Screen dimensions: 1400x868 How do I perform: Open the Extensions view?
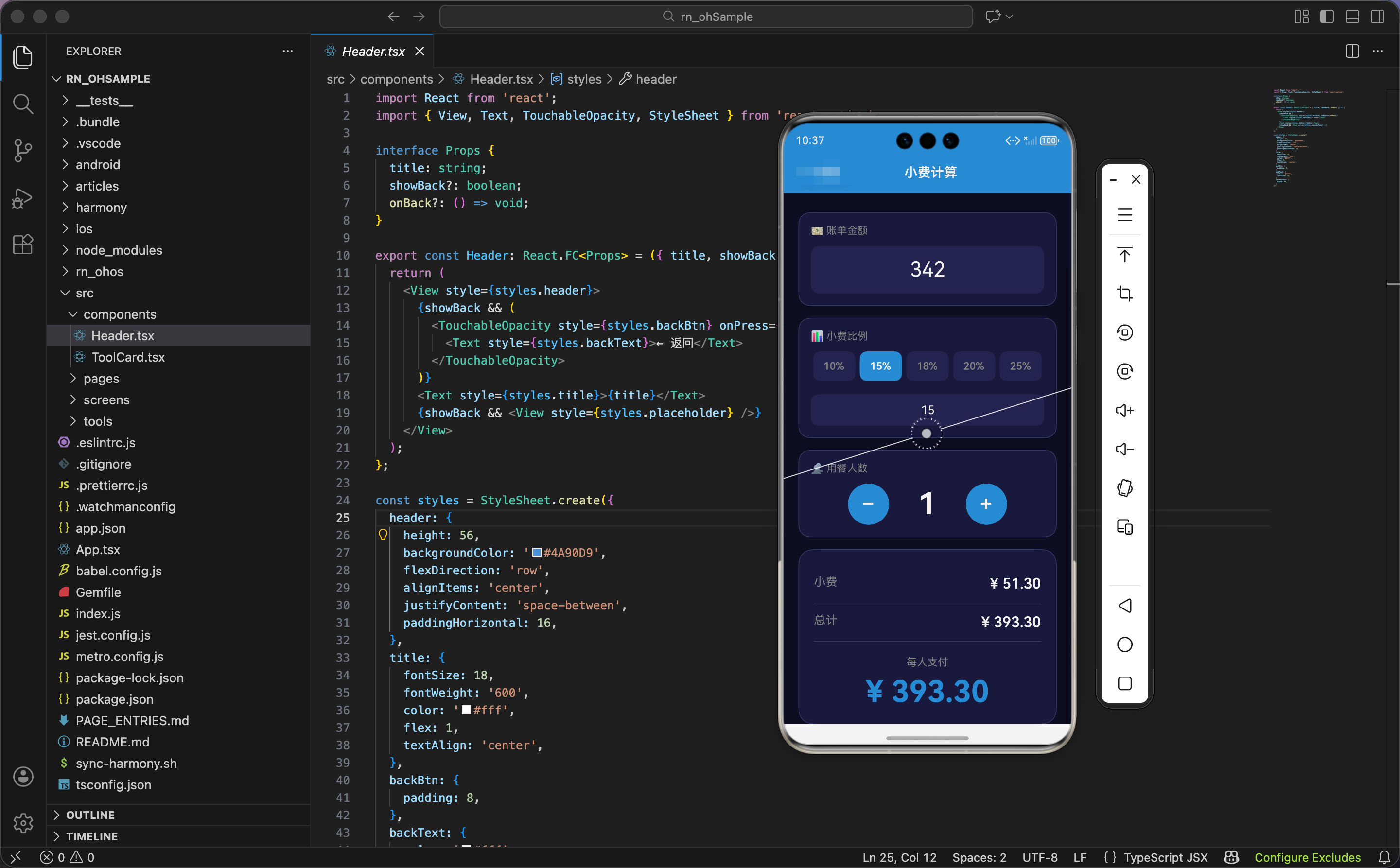coord(22,244)
